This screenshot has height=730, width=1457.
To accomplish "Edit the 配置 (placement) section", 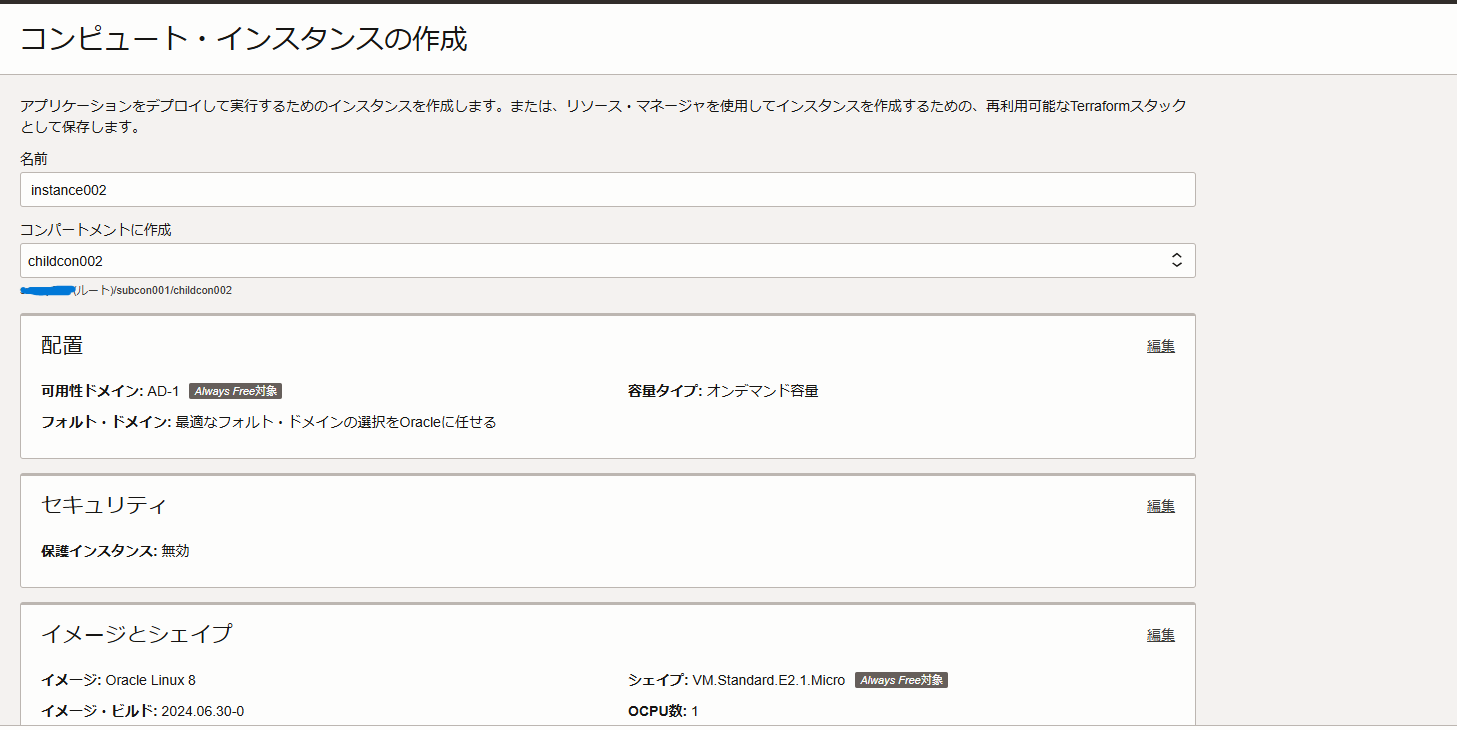I will (x=1159, y=345).
